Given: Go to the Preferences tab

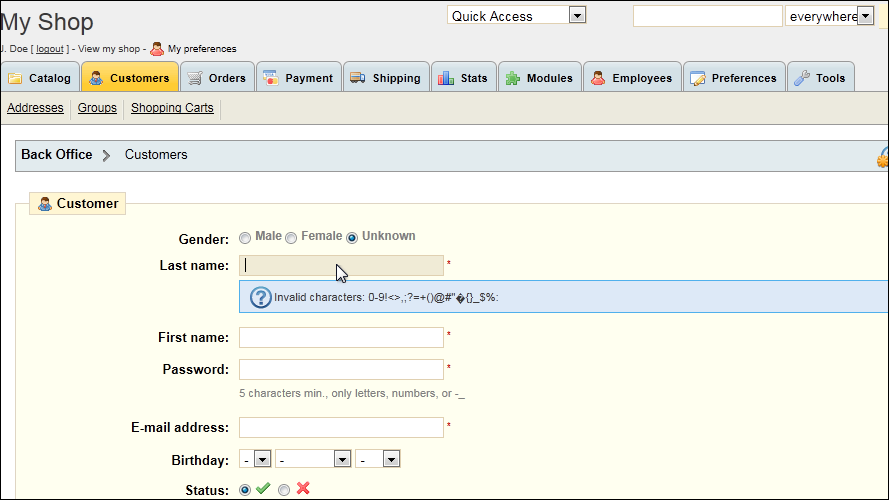Looking at the screenshot, I should (734, 77).
